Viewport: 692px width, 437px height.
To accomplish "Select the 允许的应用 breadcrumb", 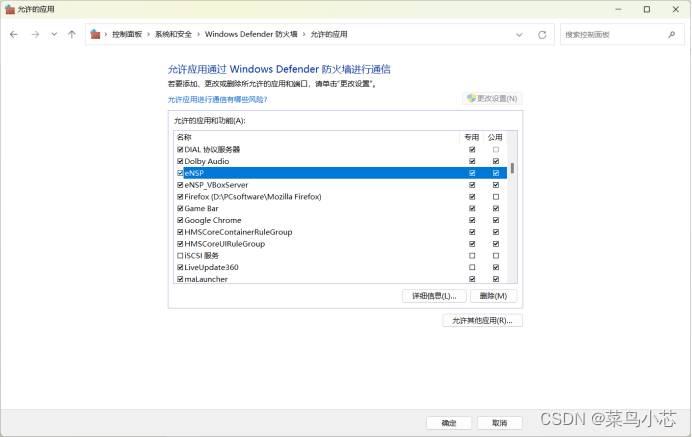I will click(x=329, y=34).
